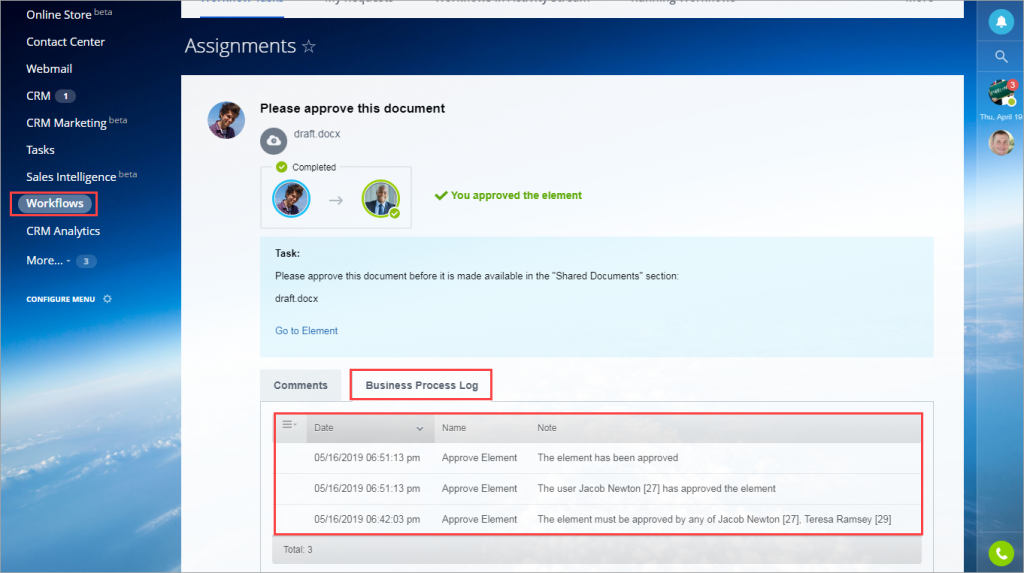Select the Business Process Log tab
This screenshot has width=1024, height=573.
[x=421, y=385]
